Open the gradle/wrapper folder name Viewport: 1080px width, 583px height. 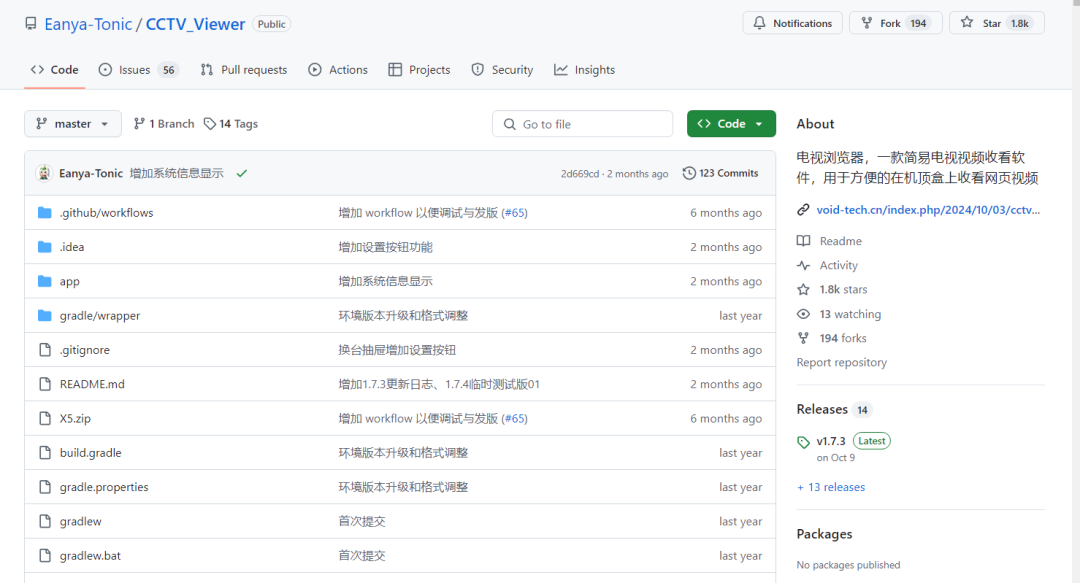tap(100, 316)
